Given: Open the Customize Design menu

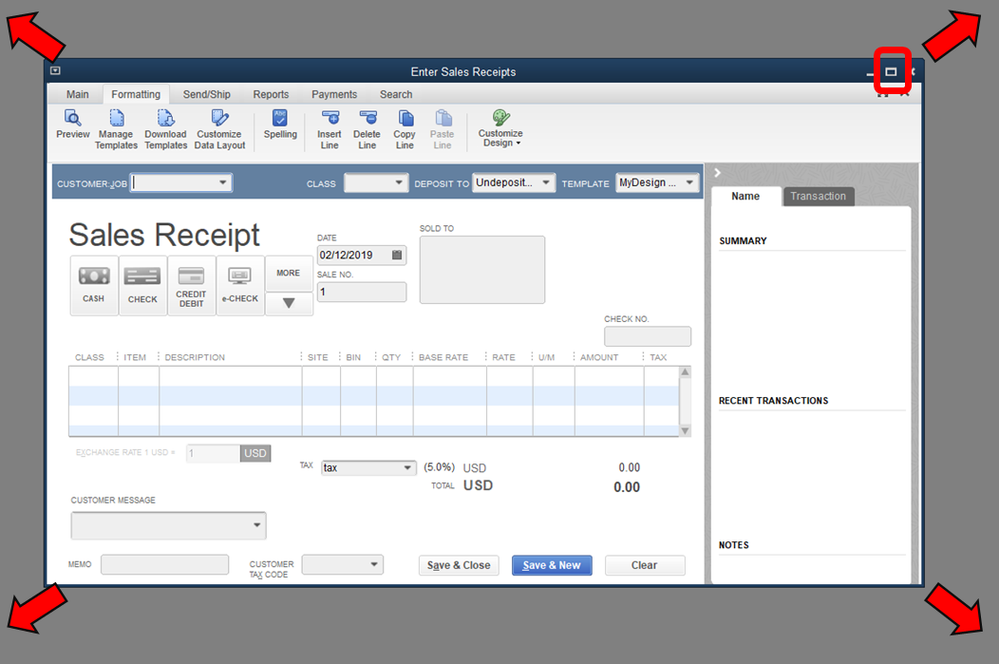Looking at the screenshot, I should click(501, 128).
